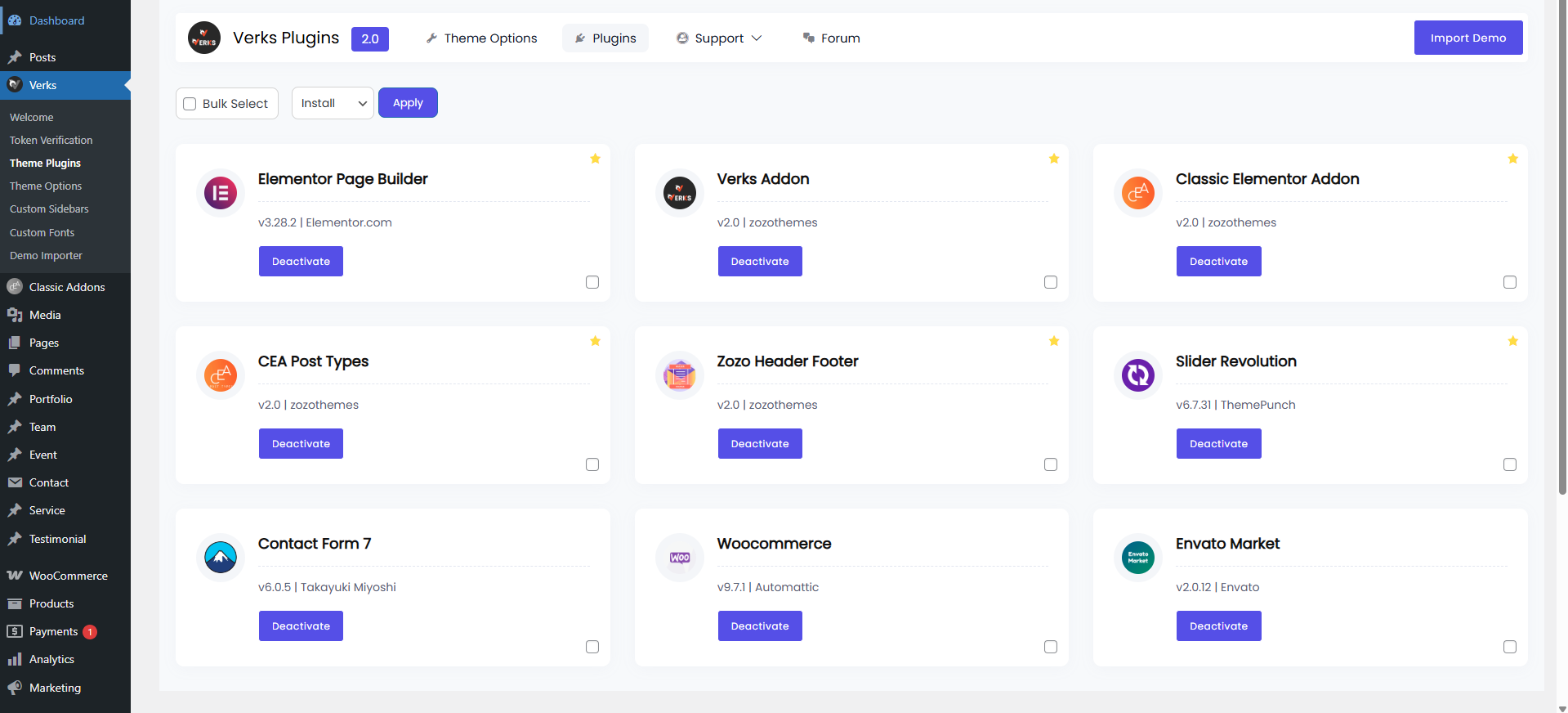Expand the Support dropdown menu
1568x713 pixels.
coord(719,38)
